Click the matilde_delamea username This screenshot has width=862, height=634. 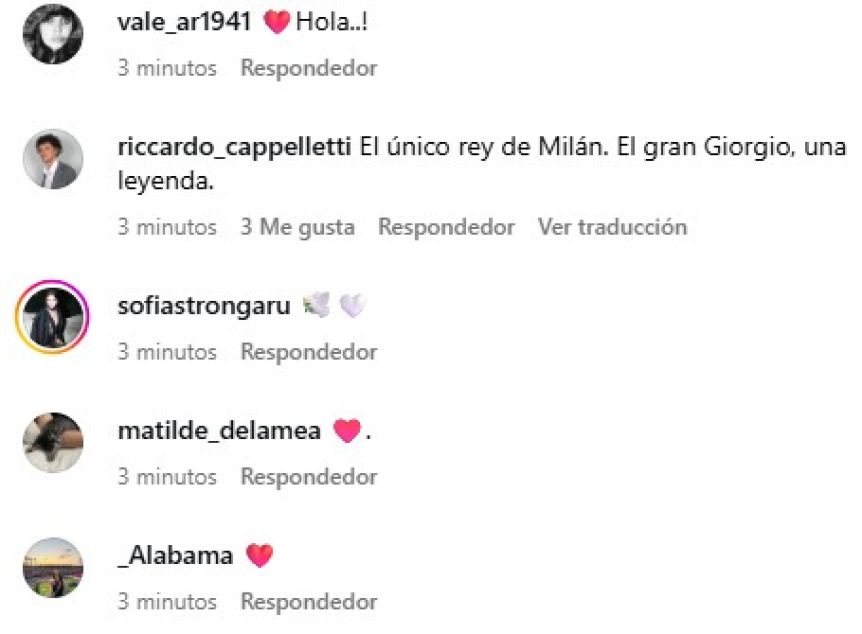(x=219, y=431)
